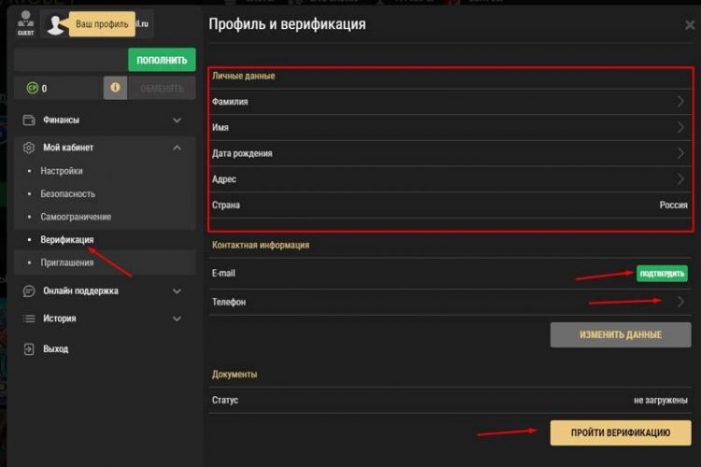Click the Ваш профиль tooltip label
The image size is (701, 467).
(x=102, y=24)
